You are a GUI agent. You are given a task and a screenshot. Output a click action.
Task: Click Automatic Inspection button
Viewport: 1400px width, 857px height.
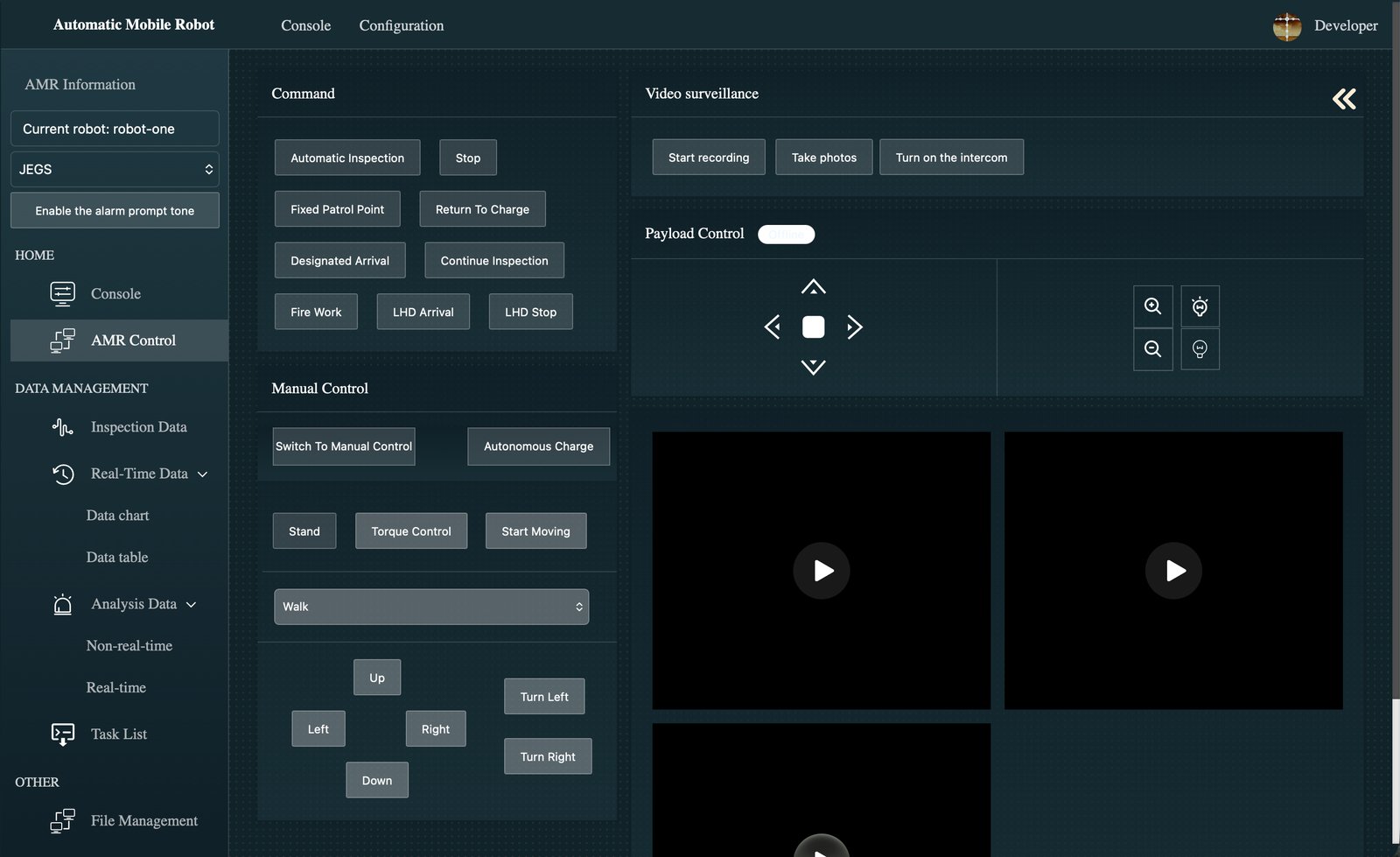pyautogui.click(x=347, y=158)
